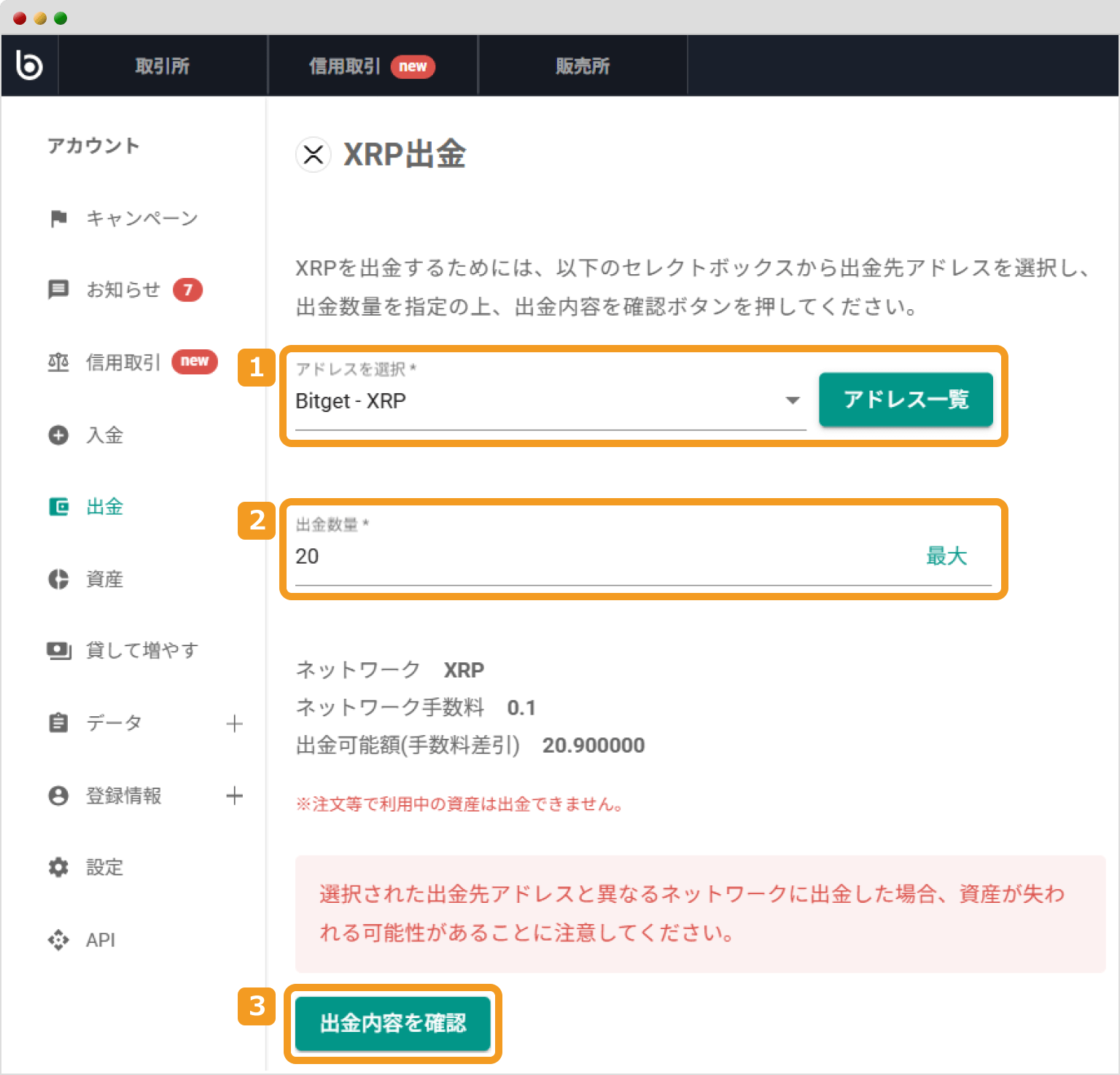
Task: Open お知らせ notifications with badge 7
Action: tap(122, 290)
